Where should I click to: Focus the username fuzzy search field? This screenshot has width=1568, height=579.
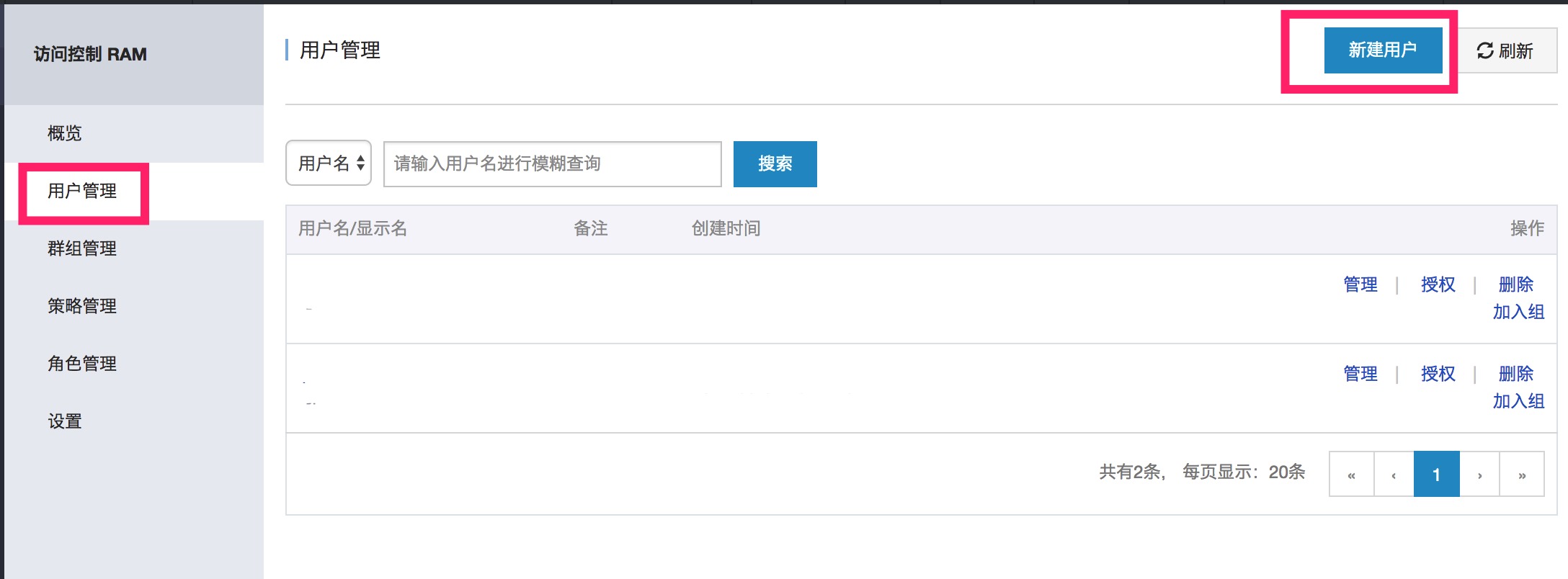[x=552, y=164]
